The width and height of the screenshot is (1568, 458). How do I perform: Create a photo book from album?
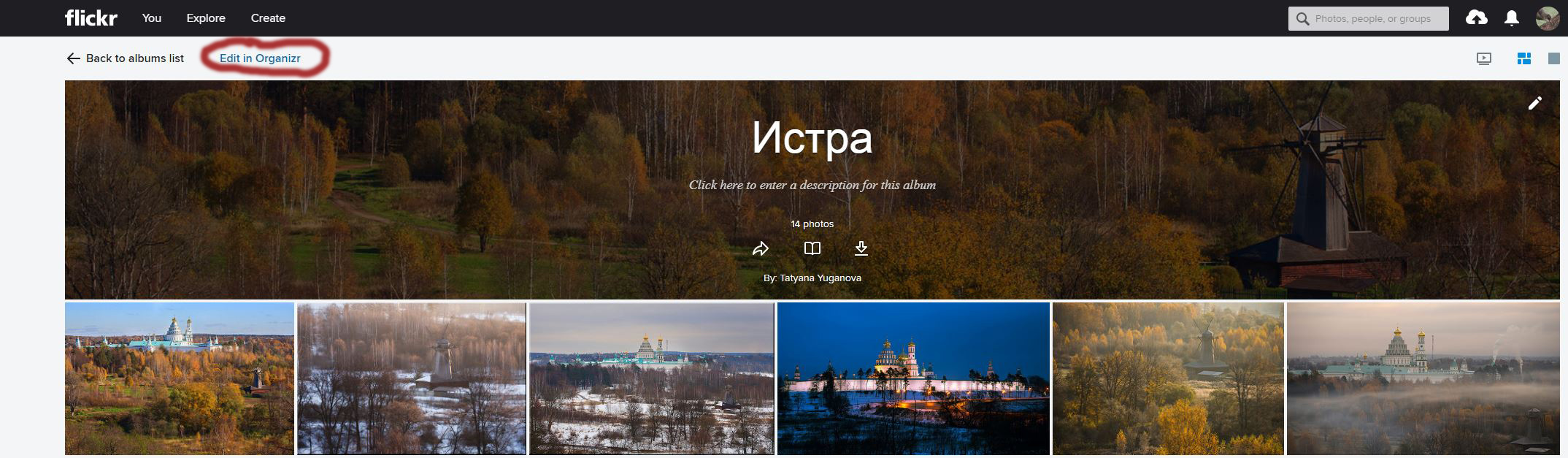(x=812, y=248)
